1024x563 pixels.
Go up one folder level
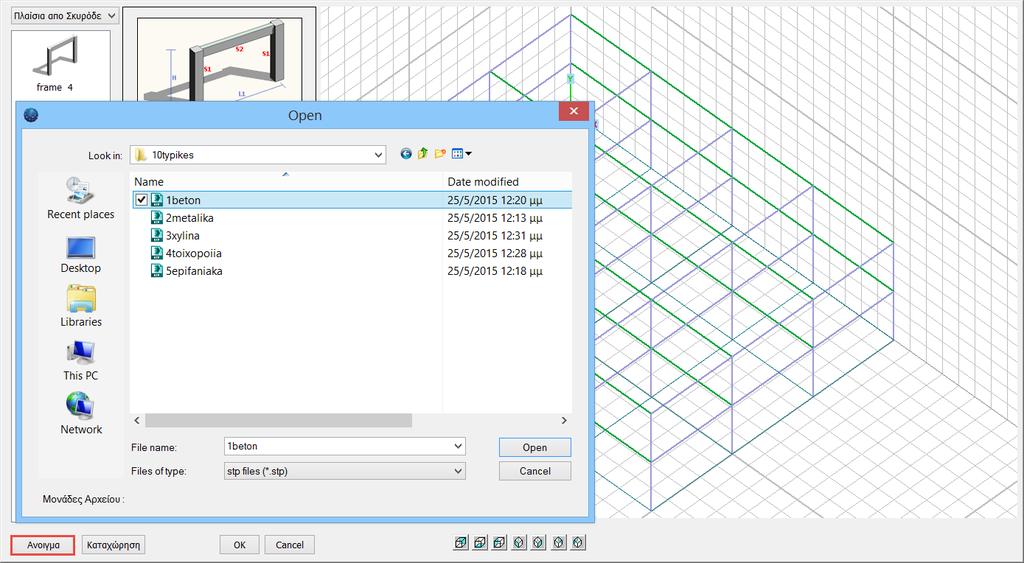pyautogui.click(x=423, y=154)
